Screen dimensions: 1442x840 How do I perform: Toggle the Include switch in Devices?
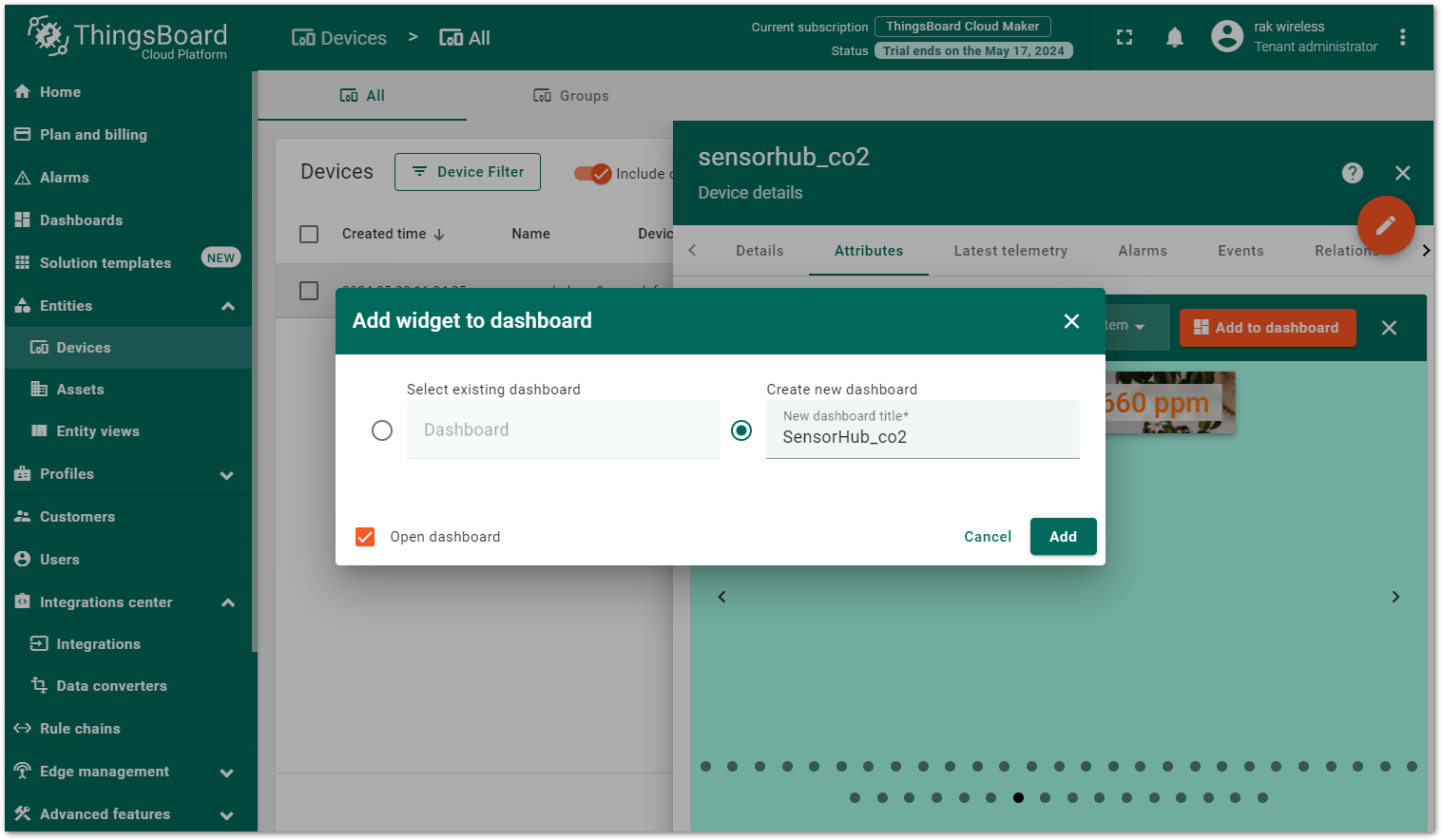click(x=593, y=174)
